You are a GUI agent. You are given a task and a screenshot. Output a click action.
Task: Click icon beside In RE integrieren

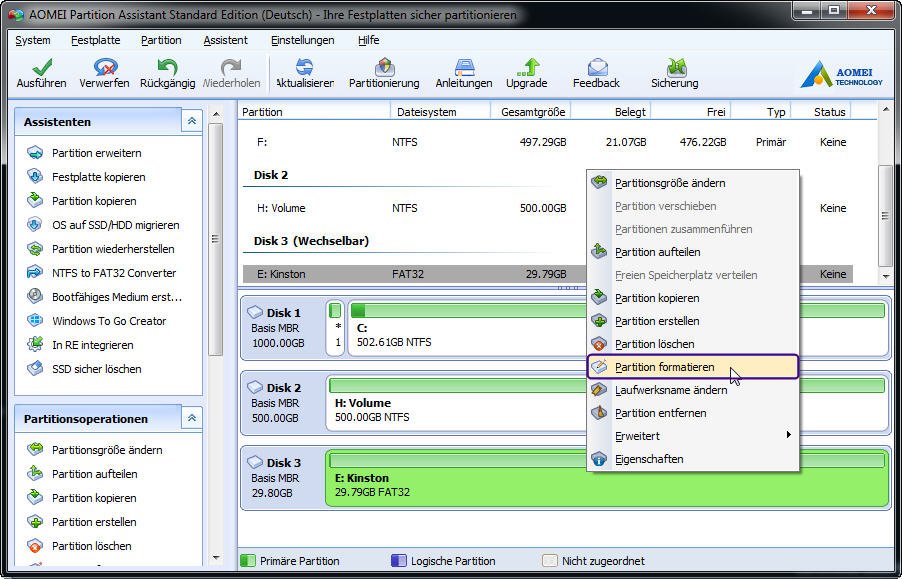[35, 345]
